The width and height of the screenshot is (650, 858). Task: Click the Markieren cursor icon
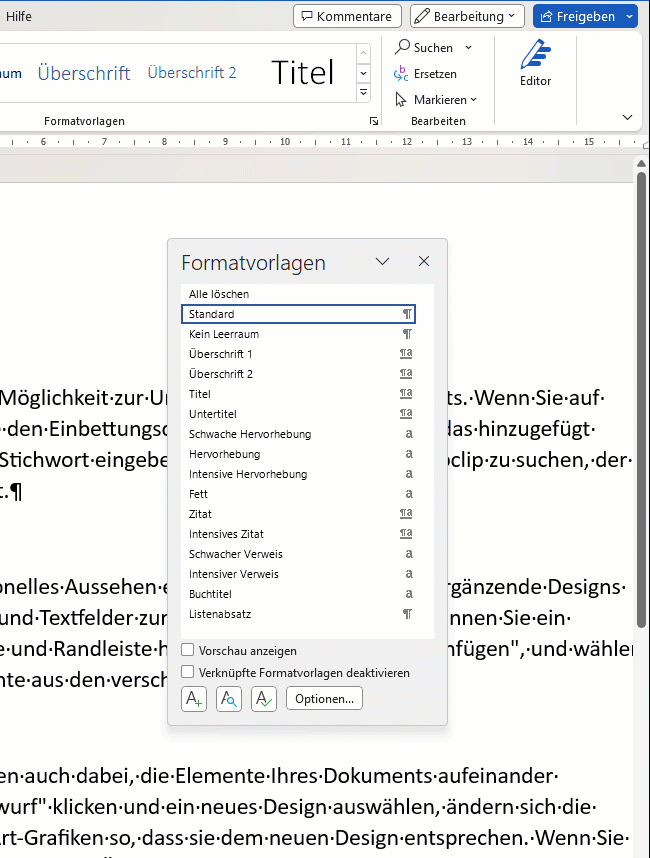(x=402, y=99)
